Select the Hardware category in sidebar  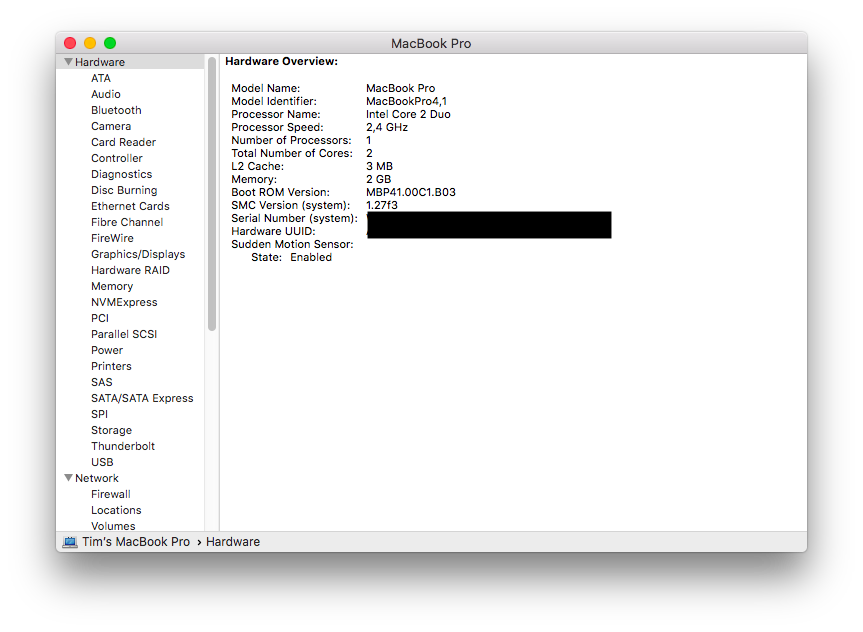(x=130, y=62)
